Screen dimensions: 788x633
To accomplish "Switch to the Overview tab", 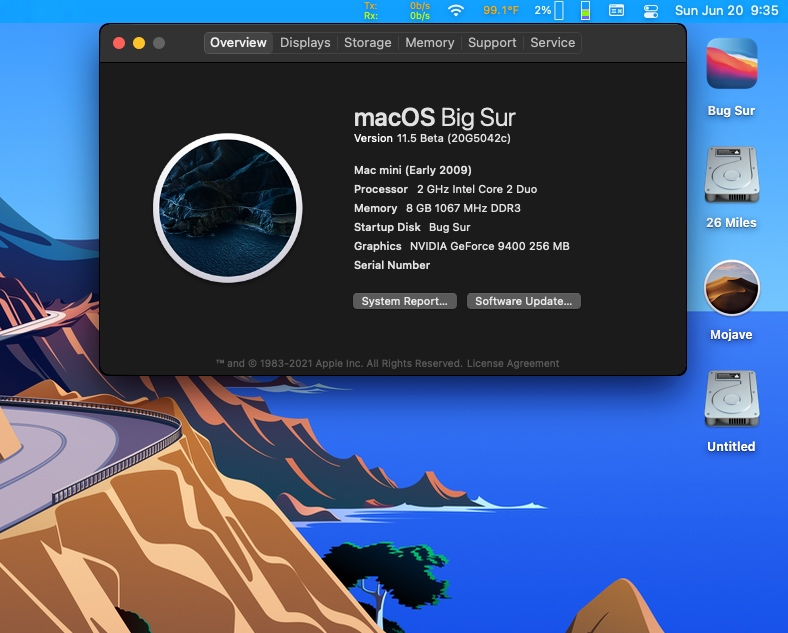I will pyautogui.click(x=238, y=43).
